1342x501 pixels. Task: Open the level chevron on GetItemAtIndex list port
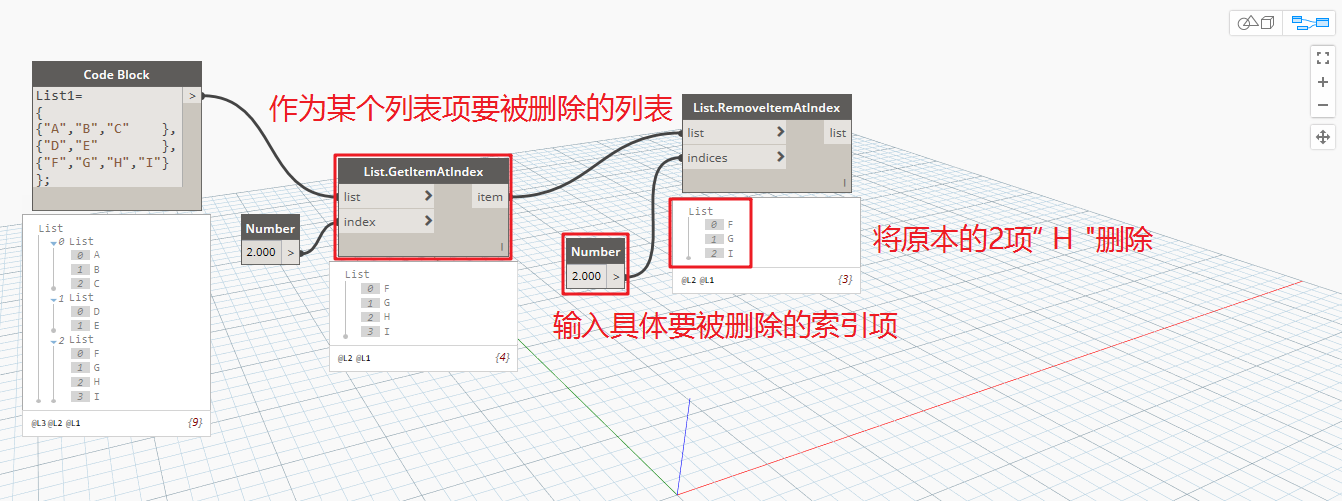click(428, 197)
